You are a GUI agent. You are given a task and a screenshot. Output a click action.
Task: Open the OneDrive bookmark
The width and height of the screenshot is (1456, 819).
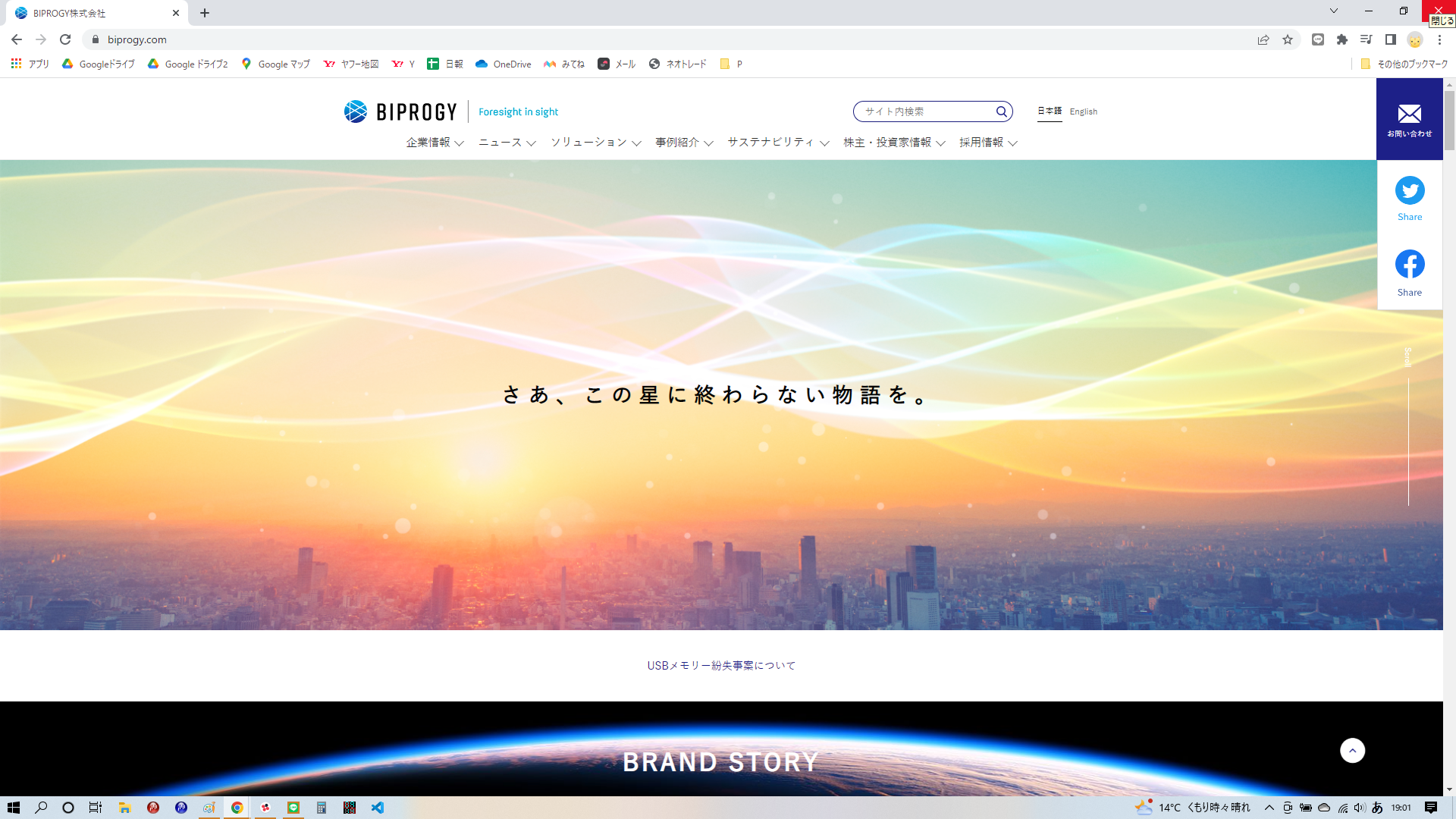pos(504,64)
